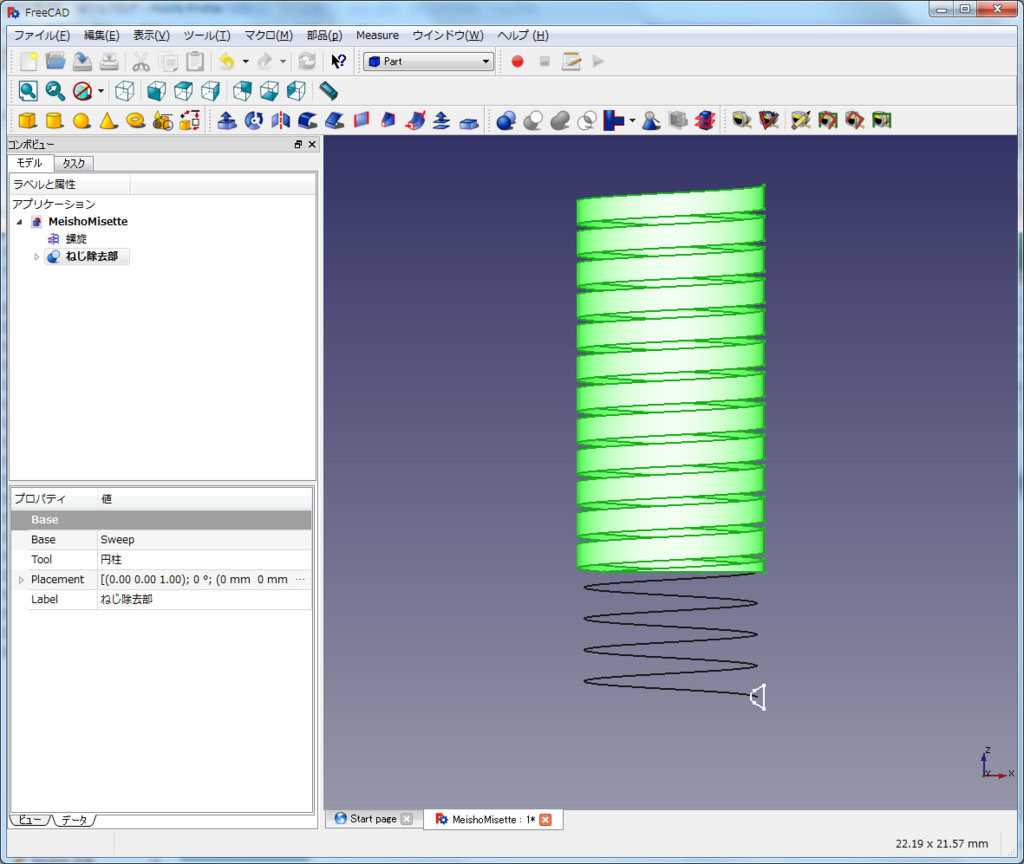The image size is (1024, 864).
Task: Revolve the selected shape
Action: pos(253,120)
